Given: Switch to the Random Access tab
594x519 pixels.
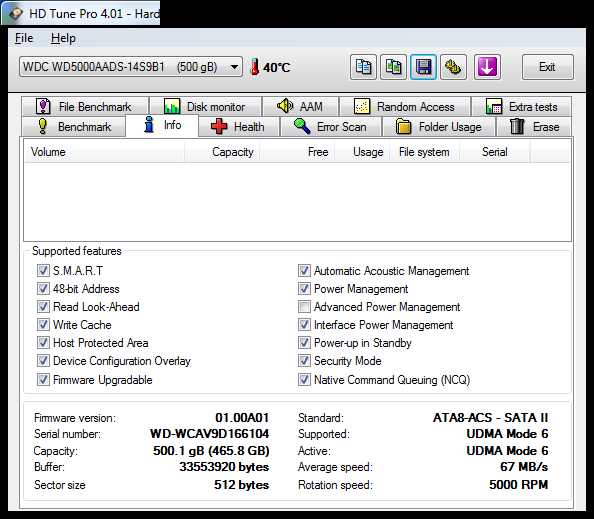Looking at the screenshot, I should (x=405, y=106).
